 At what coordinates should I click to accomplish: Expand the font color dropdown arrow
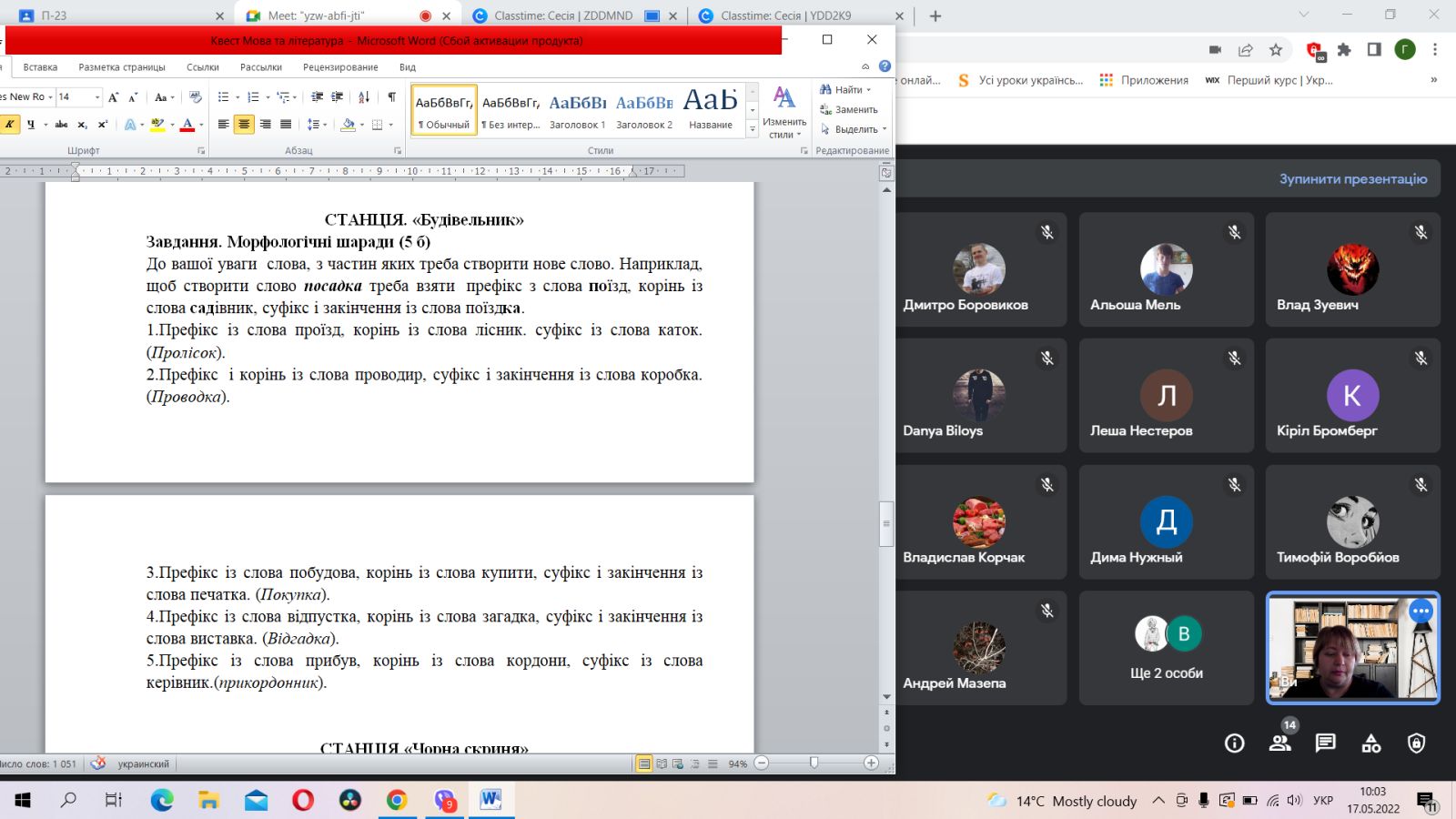point(201,125)
